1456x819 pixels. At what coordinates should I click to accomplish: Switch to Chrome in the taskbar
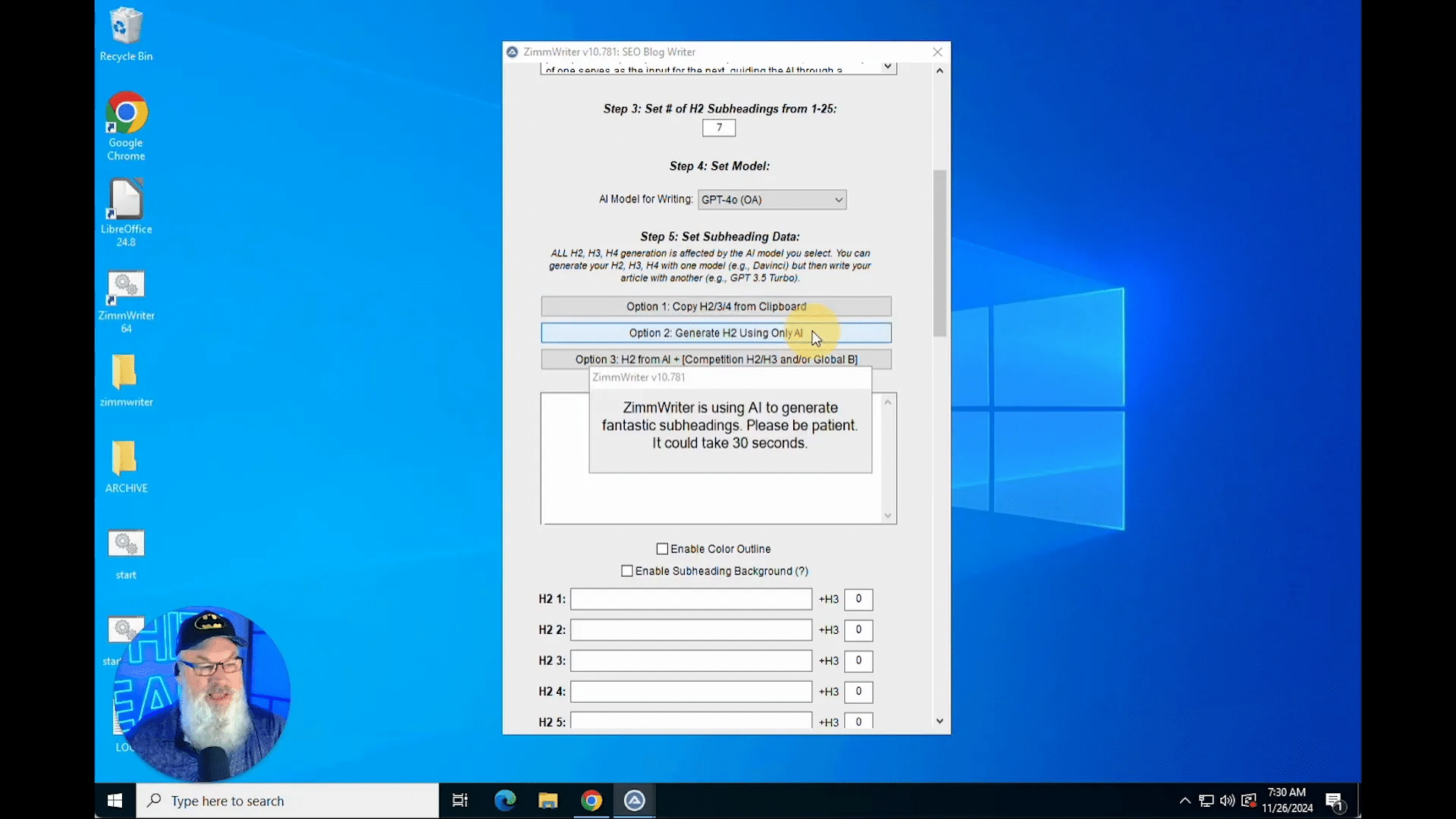[591, 801]
